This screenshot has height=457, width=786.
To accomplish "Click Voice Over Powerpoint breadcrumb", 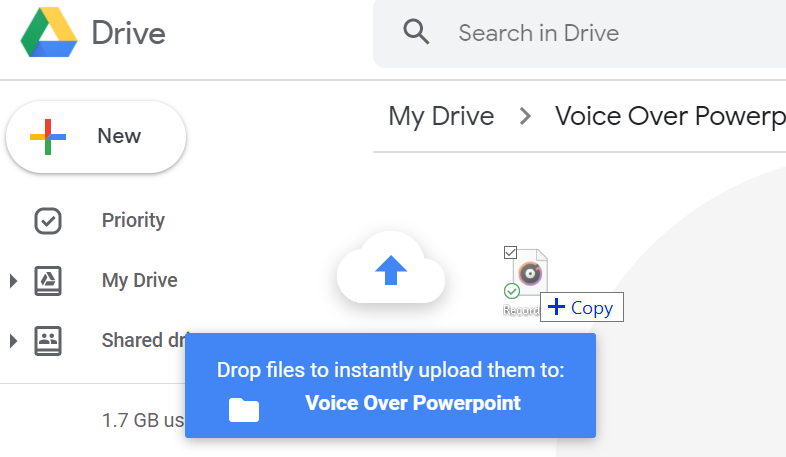I will [x=670, y=116].
